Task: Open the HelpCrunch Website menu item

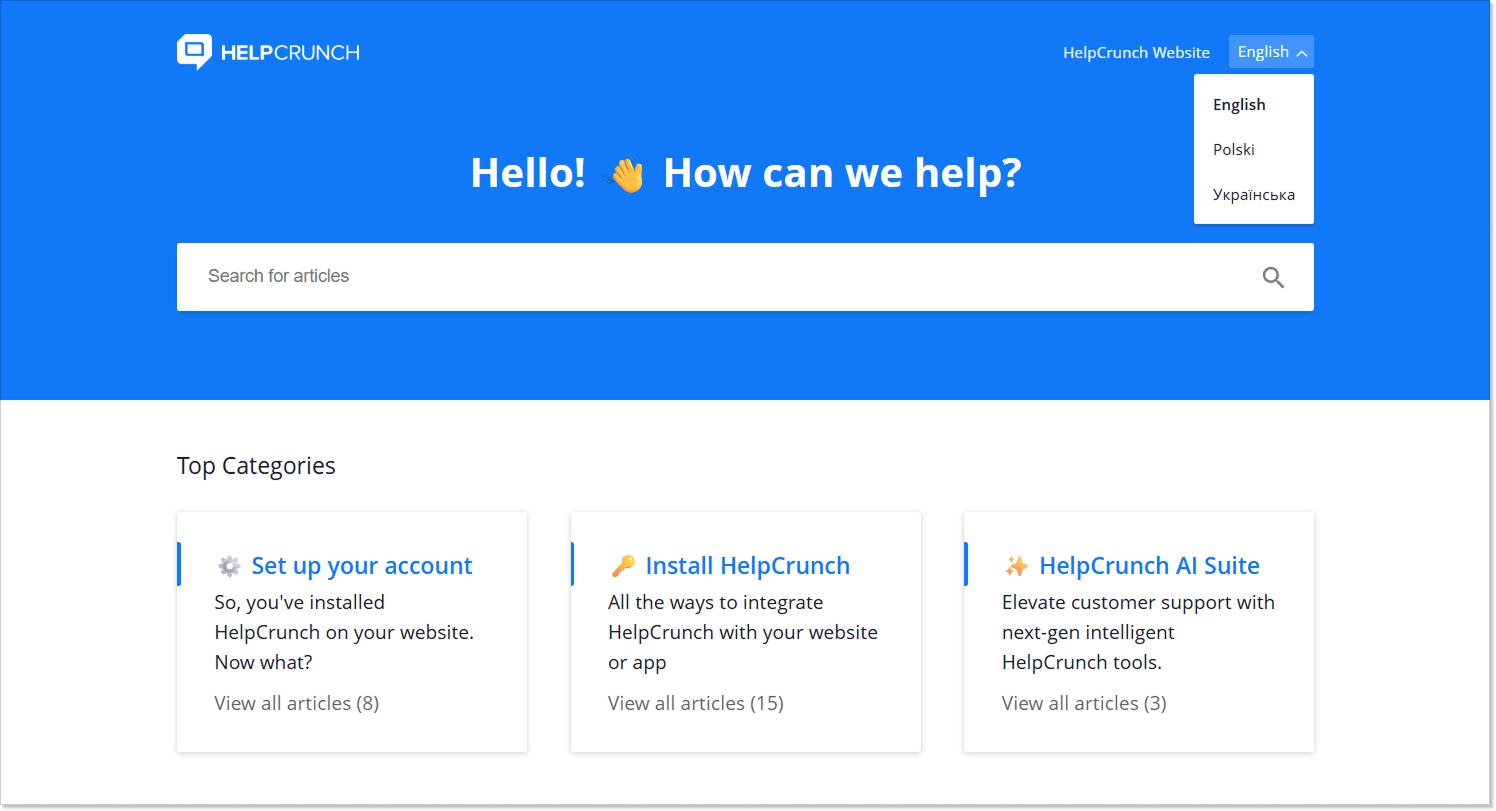Action: click(1136, 52)
